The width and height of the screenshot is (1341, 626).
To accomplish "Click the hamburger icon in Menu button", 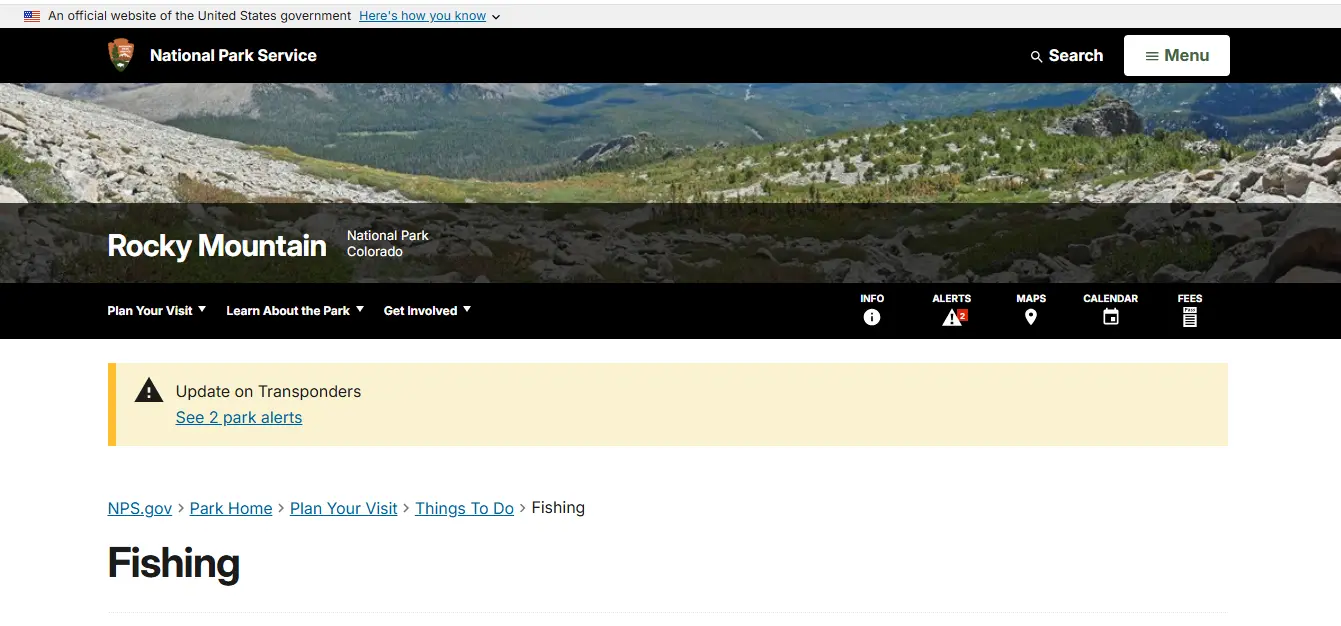I will coord(1152,56).
